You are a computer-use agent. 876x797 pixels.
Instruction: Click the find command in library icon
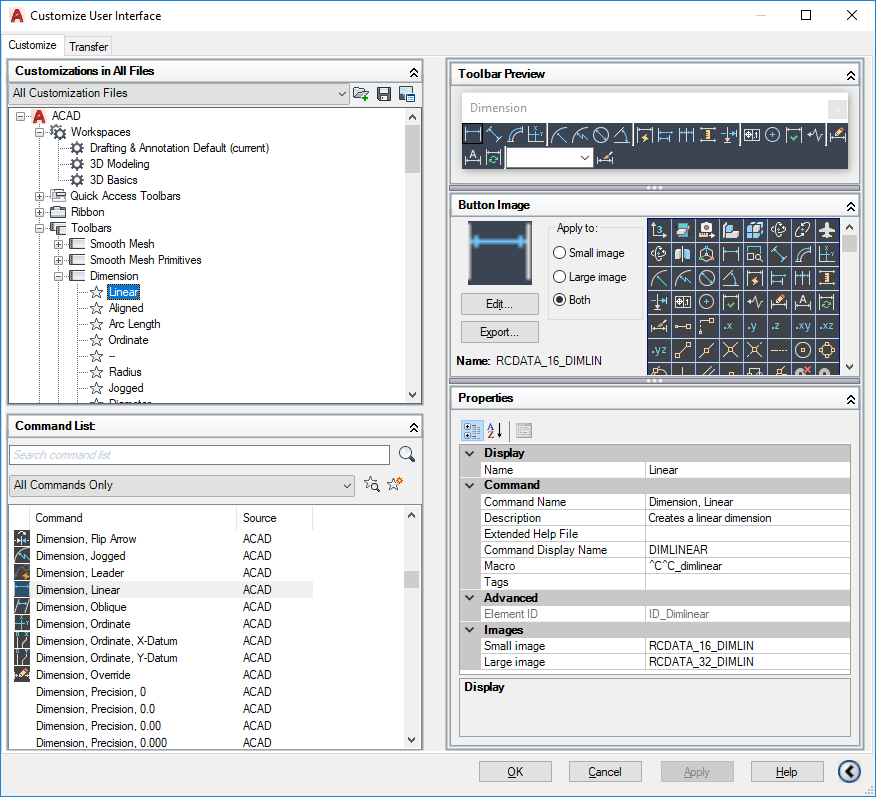(x=372, y=484)
